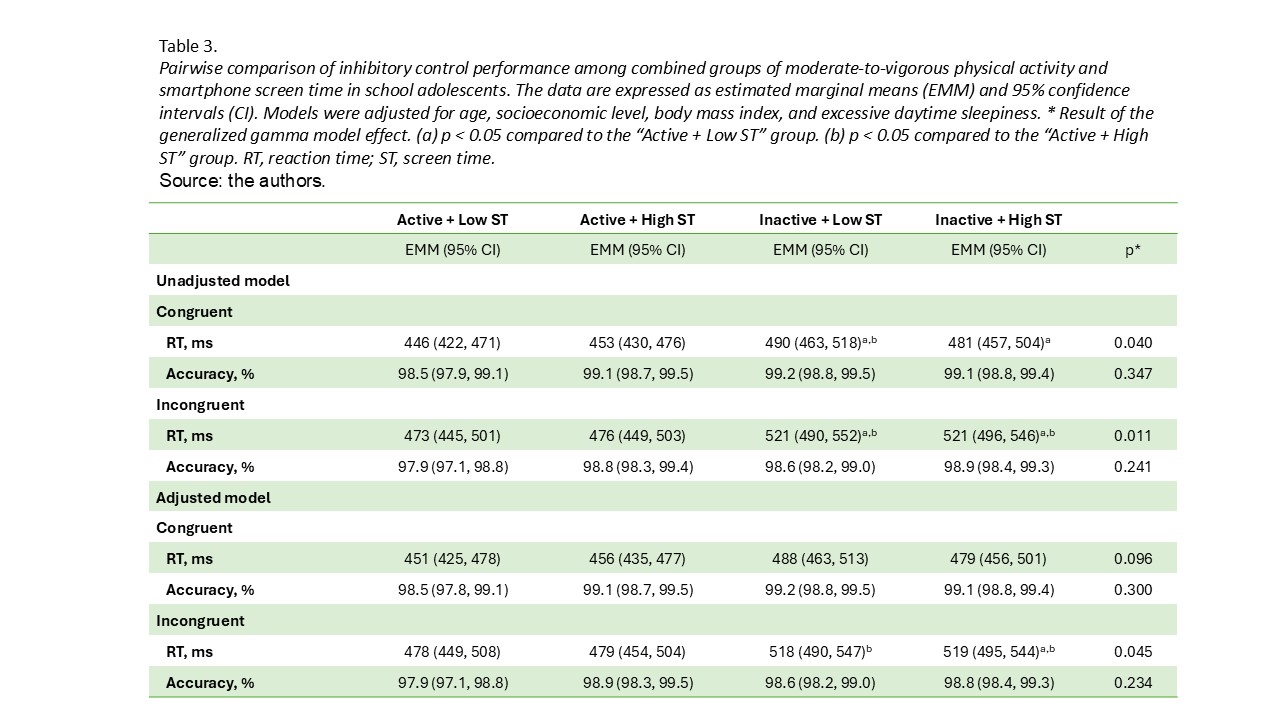Image resolution: width=1280 pixels, height=720 pixels.
Task: Click the "p*" column header
Action: [1133, 250]
